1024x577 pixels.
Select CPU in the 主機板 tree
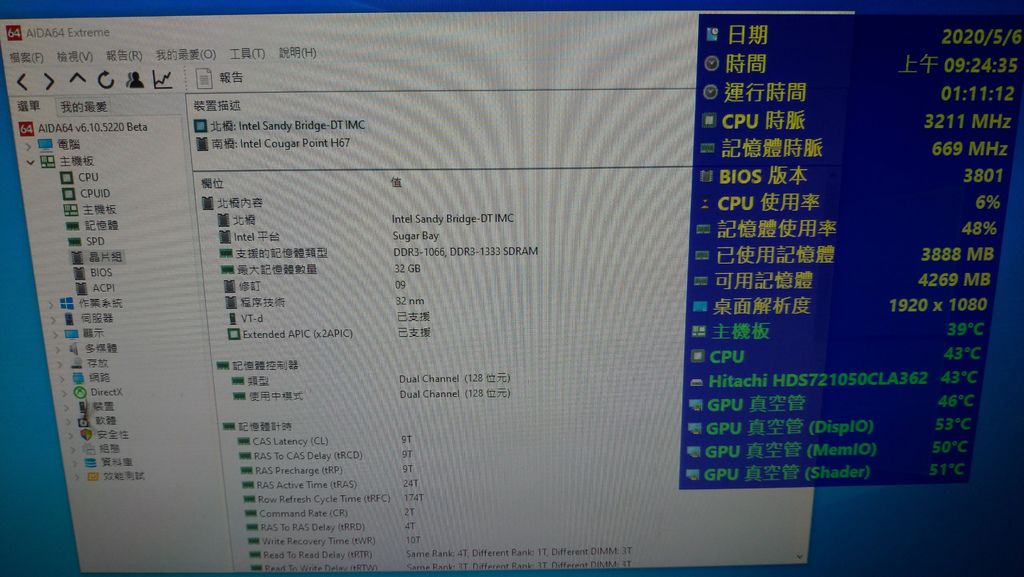[x=88, y=177]
